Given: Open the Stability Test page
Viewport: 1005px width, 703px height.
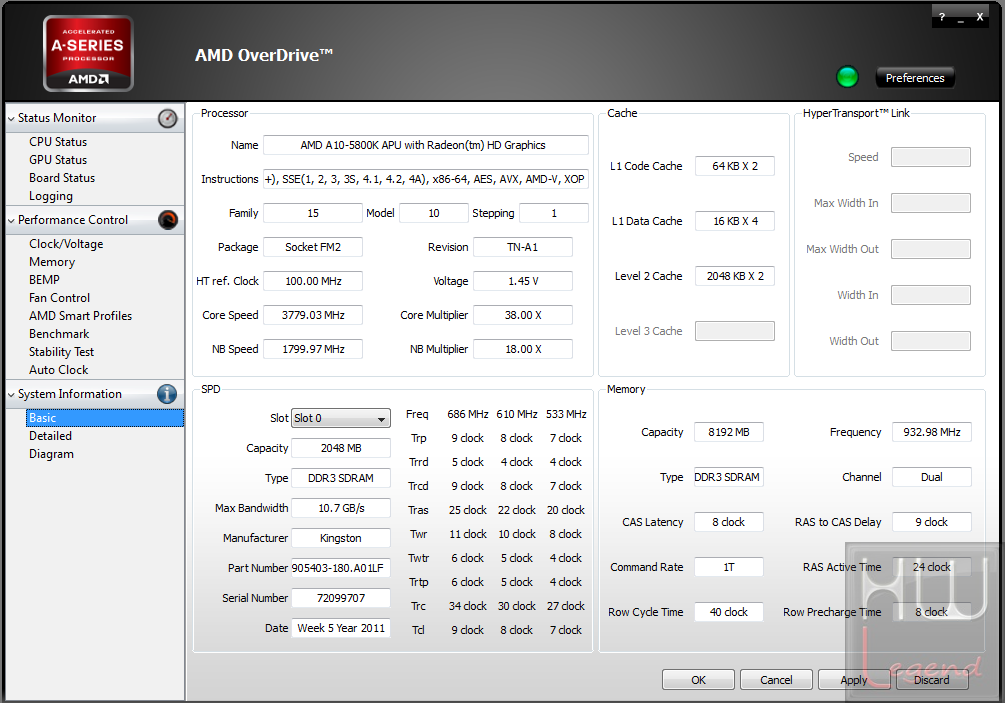Looking at the screenshot, I should click(x=61, y=351).
